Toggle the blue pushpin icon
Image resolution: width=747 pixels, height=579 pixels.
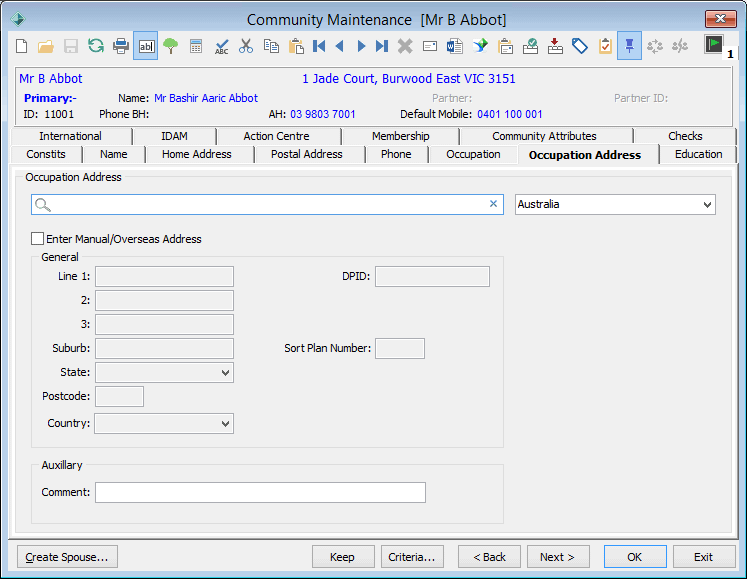[629, 46]
